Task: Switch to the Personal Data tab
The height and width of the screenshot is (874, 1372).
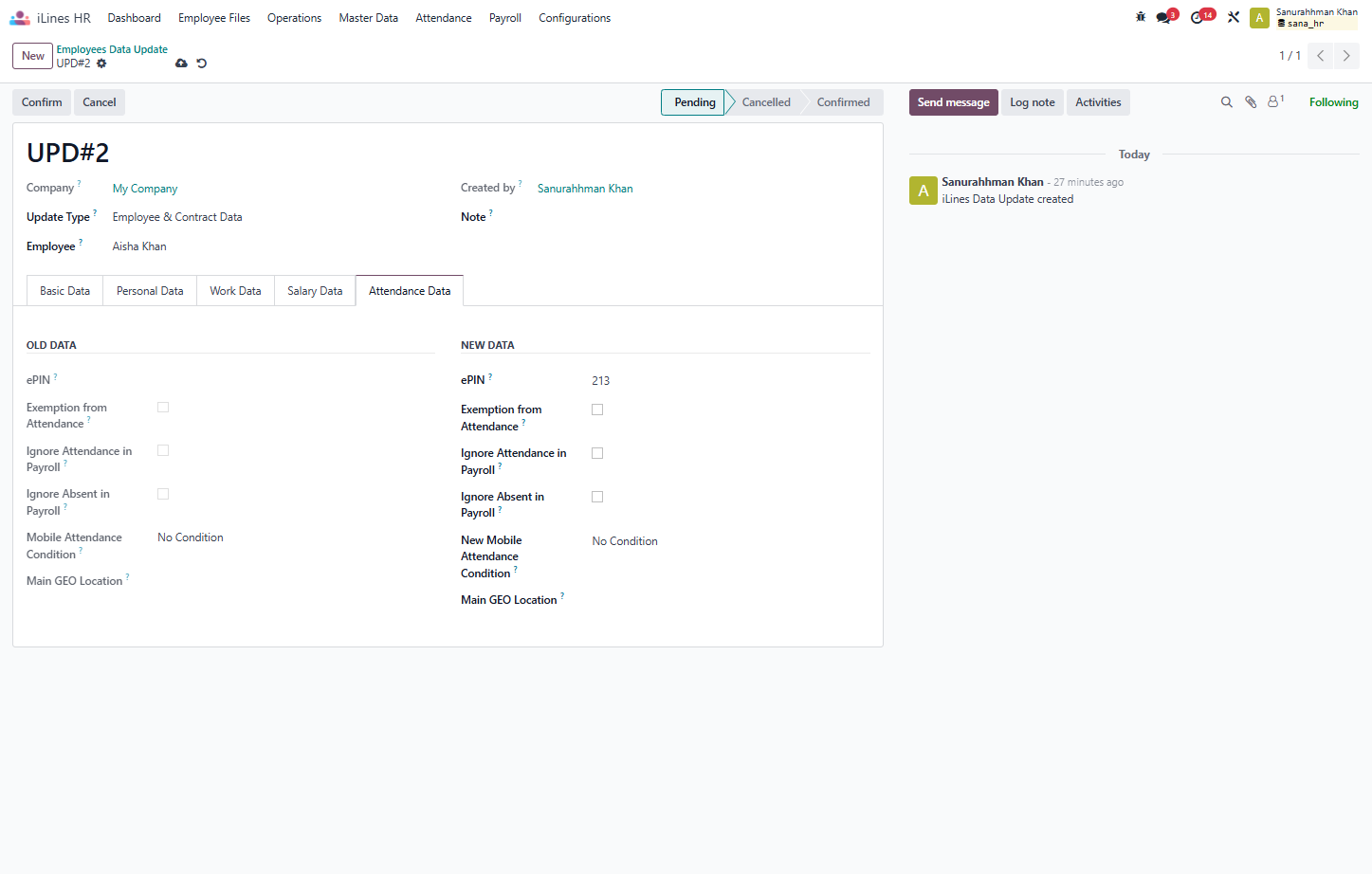Action: [150, 291]
